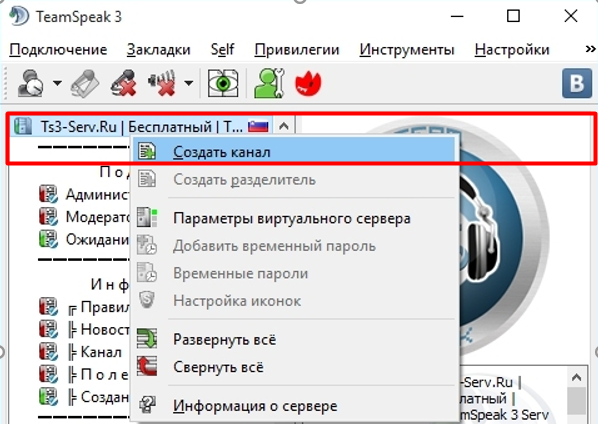Click the VK button in toolbar
This screenshot has width=598, height=424.
577,84
